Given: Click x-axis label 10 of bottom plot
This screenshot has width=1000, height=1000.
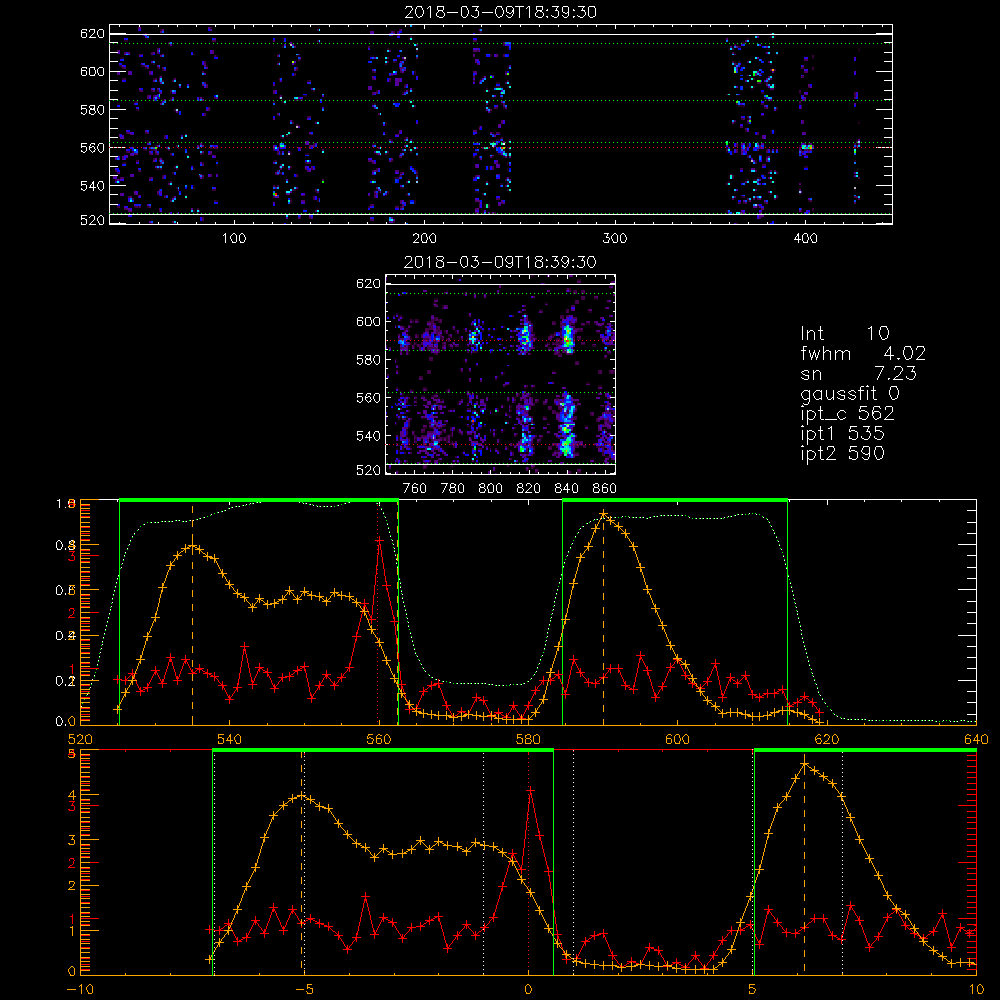Looking at the screenshot, I should pyautogui.click(x=976, y=990).
